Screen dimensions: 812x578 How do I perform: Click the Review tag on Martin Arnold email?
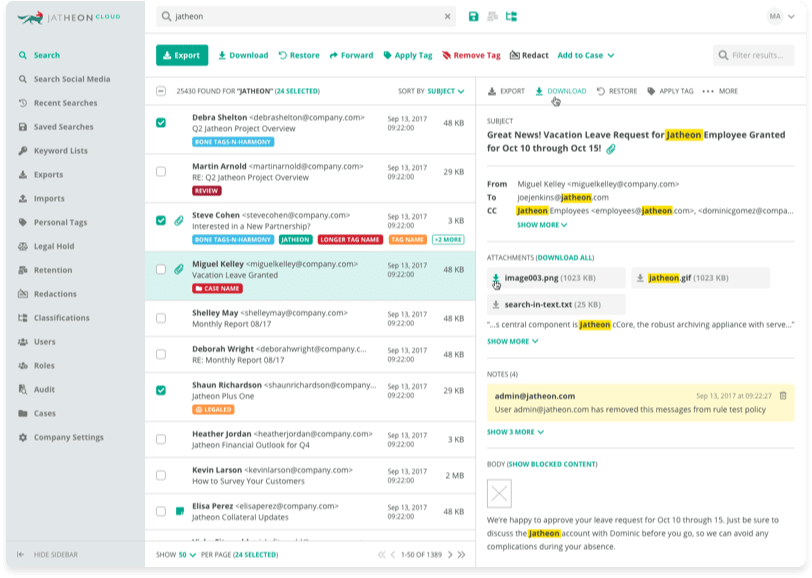[207, 191]
